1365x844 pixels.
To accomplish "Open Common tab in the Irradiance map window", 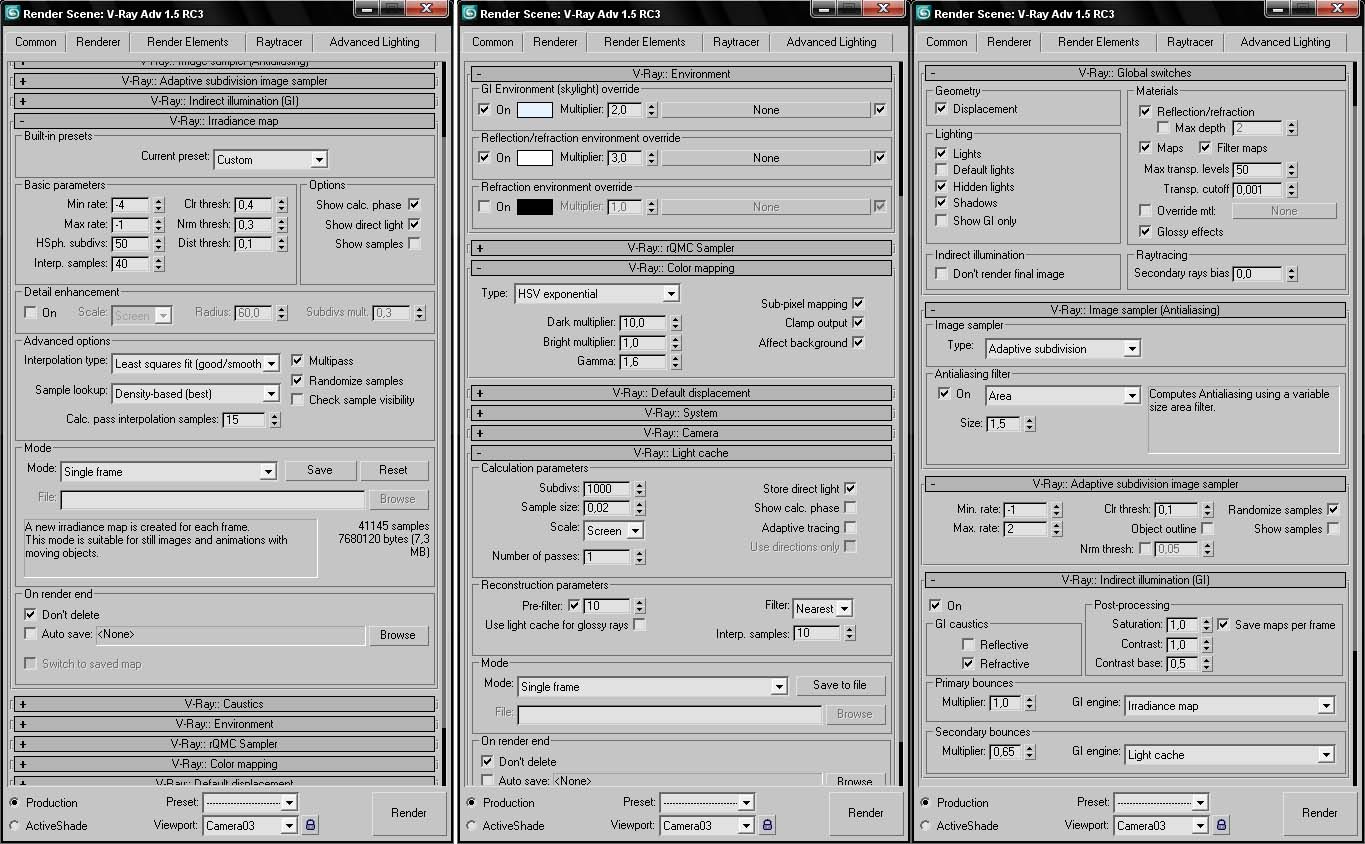I will [36, 42].
